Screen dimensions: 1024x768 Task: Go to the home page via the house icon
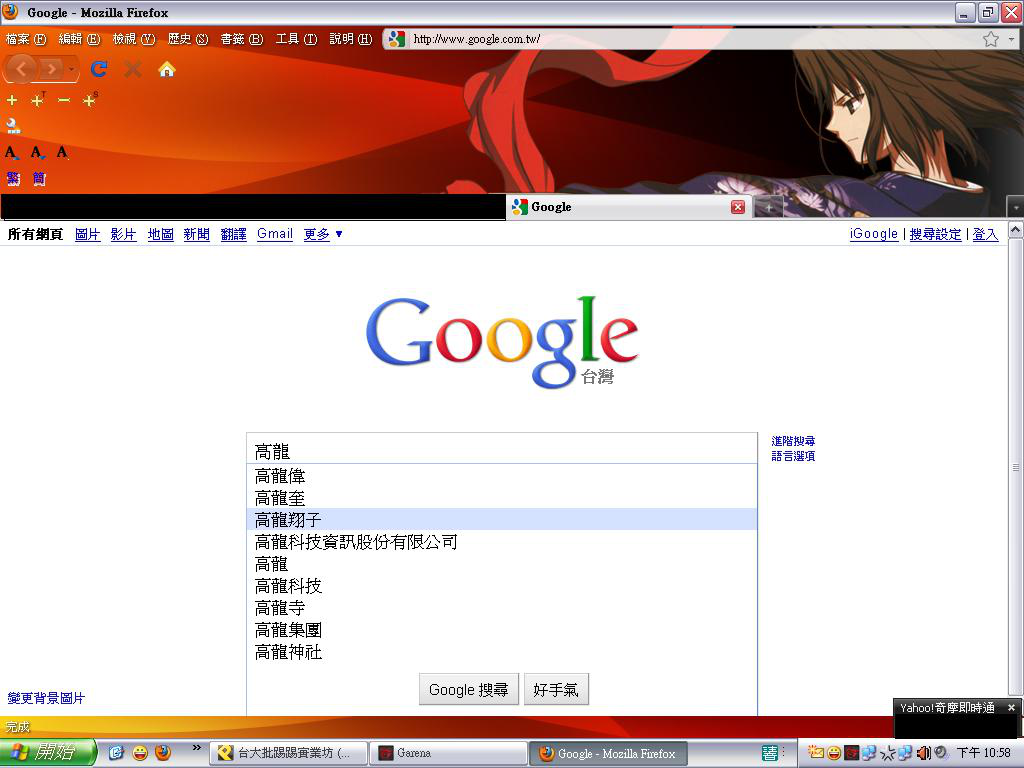click(x=167, y=69)
